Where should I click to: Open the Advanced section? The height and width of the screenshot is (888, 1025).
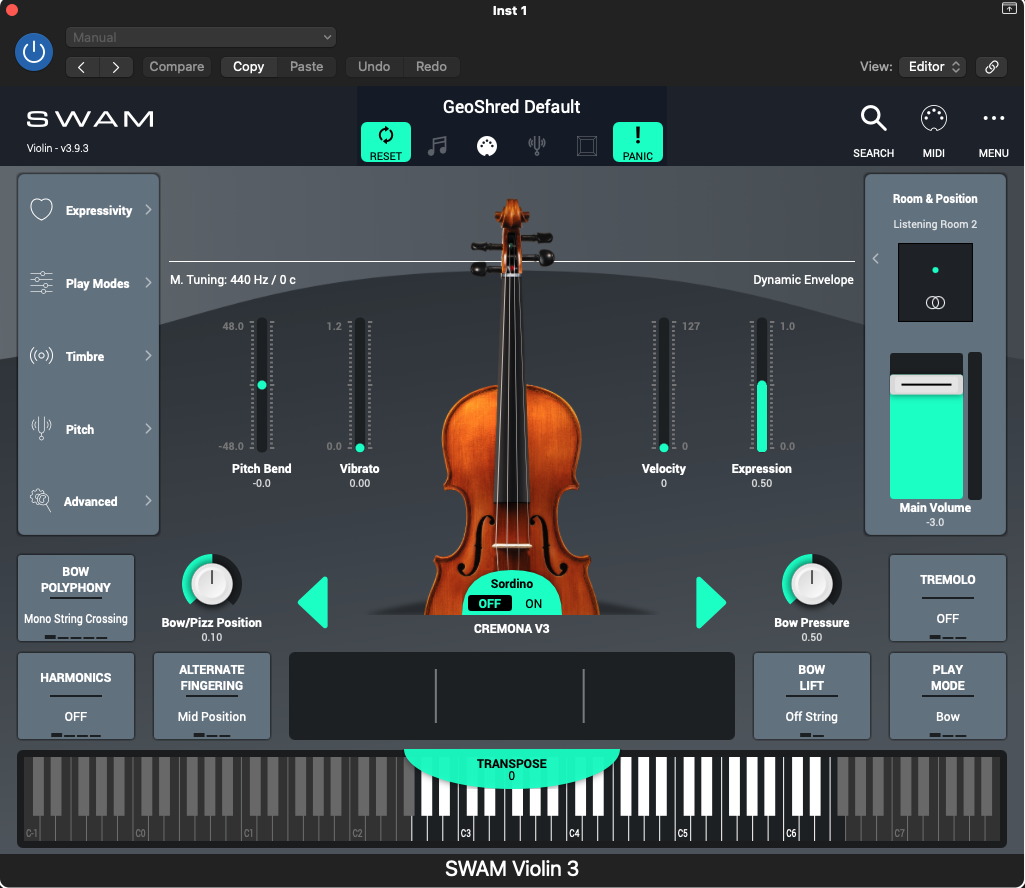point(89,501)
